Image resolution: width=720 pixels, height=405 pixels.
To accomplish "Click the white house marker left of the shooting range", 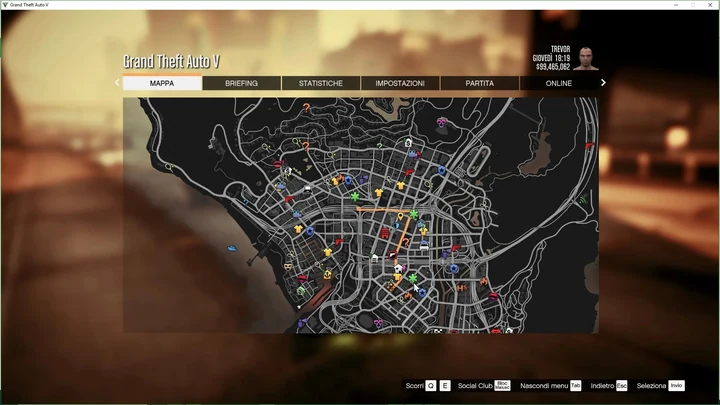I will point(375,259).
